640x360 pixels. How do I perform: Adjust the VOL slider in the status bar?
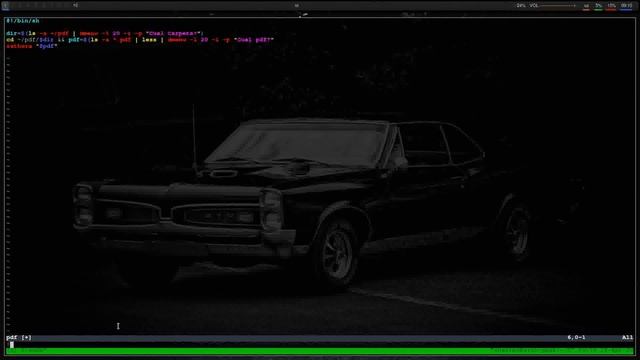tap(558, 6)
